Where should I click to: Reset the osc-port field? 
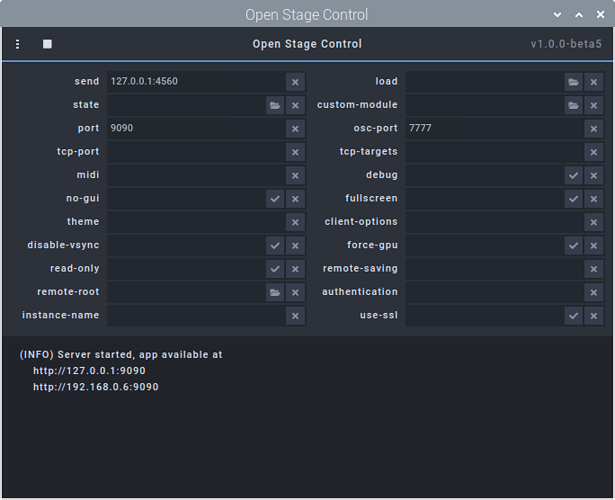pyautogui.click(x=594, y=129)
